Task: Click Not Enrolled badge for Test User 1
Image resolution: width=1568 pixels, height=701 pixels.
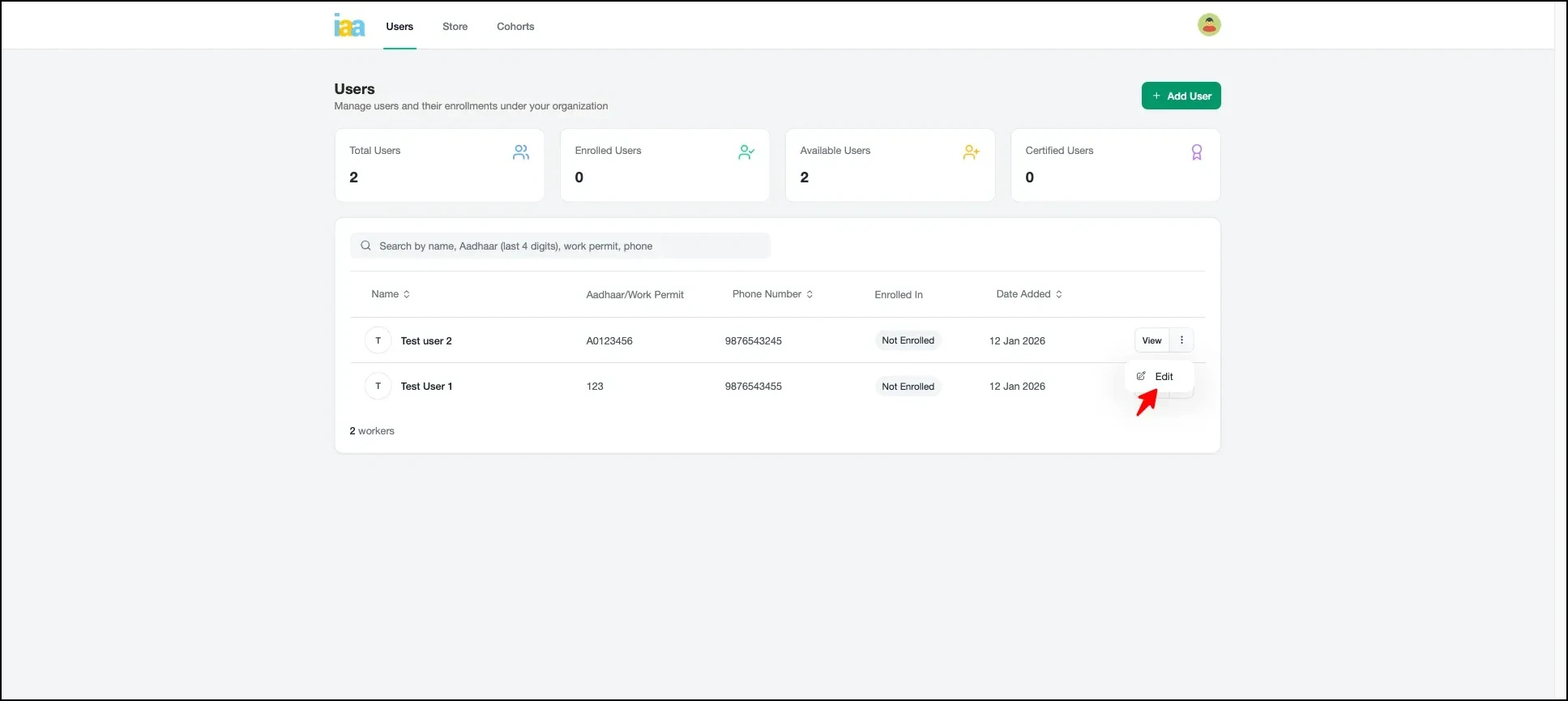Action: (x=908, y=387)
